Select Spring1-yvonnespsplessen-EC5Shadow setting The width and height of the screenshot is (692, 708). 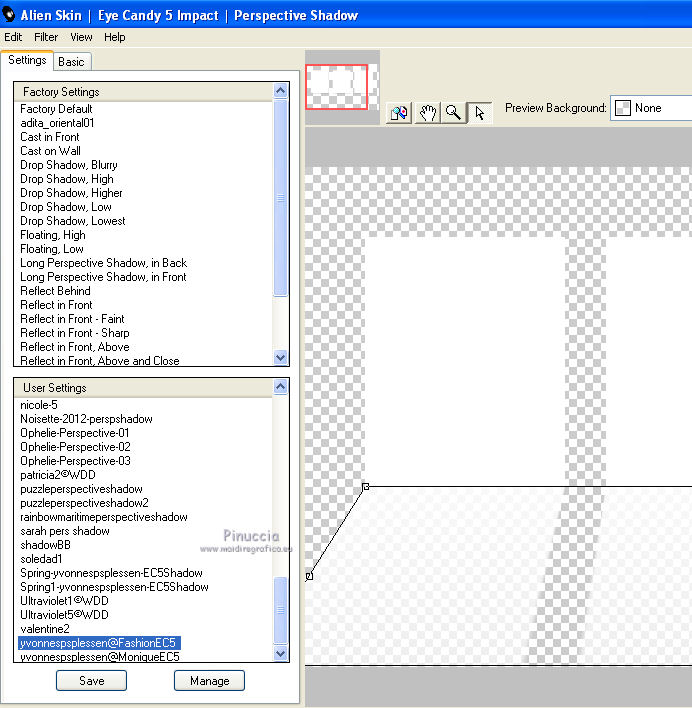coord(114,587)
